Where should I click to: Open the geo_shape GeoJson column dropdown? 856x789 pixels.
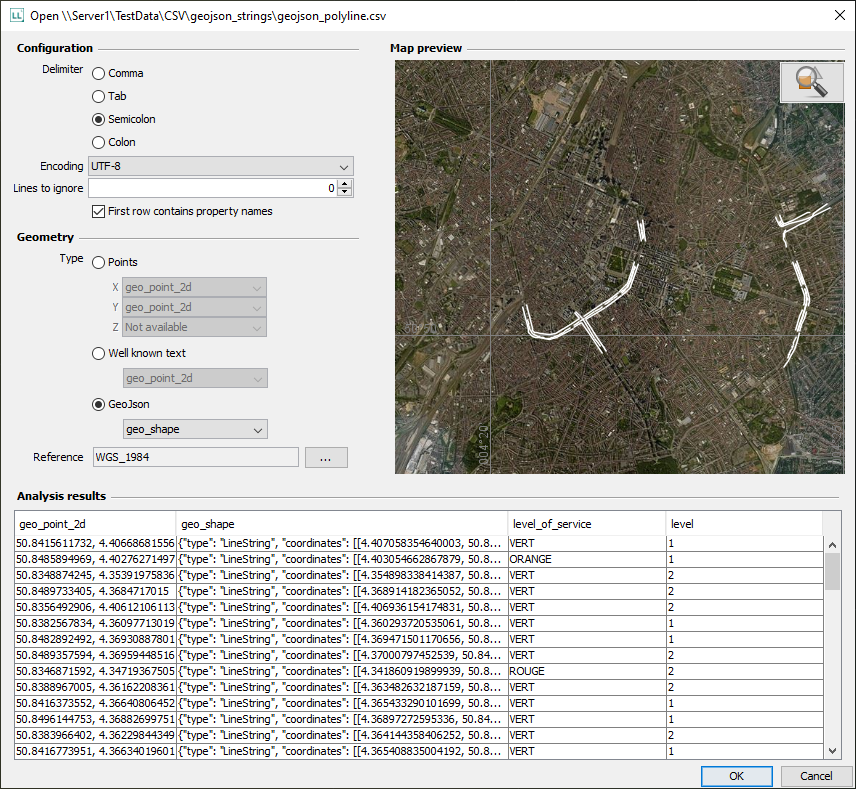[x=195, y=429]
